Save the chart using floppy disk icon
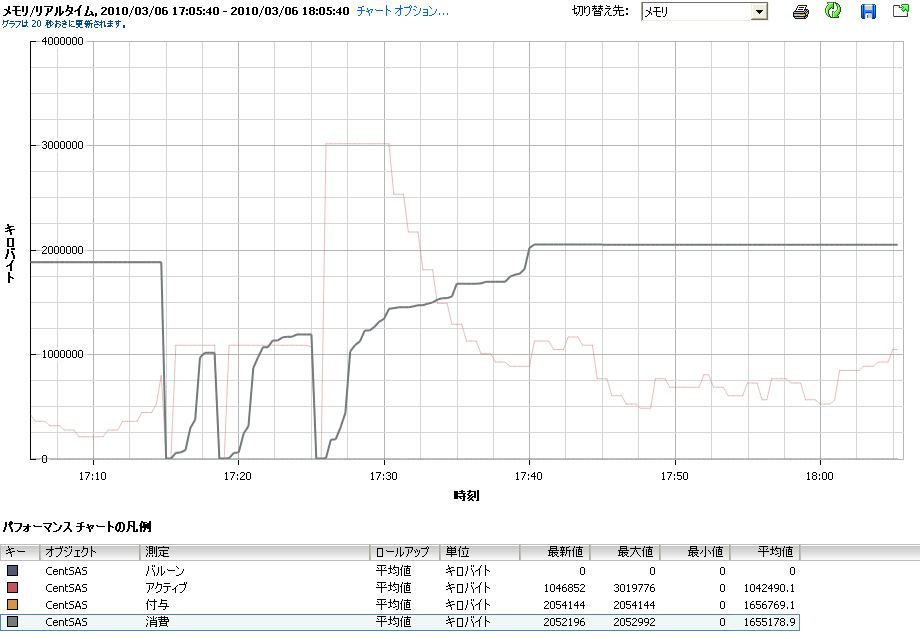920x639 pixels. 868,12
